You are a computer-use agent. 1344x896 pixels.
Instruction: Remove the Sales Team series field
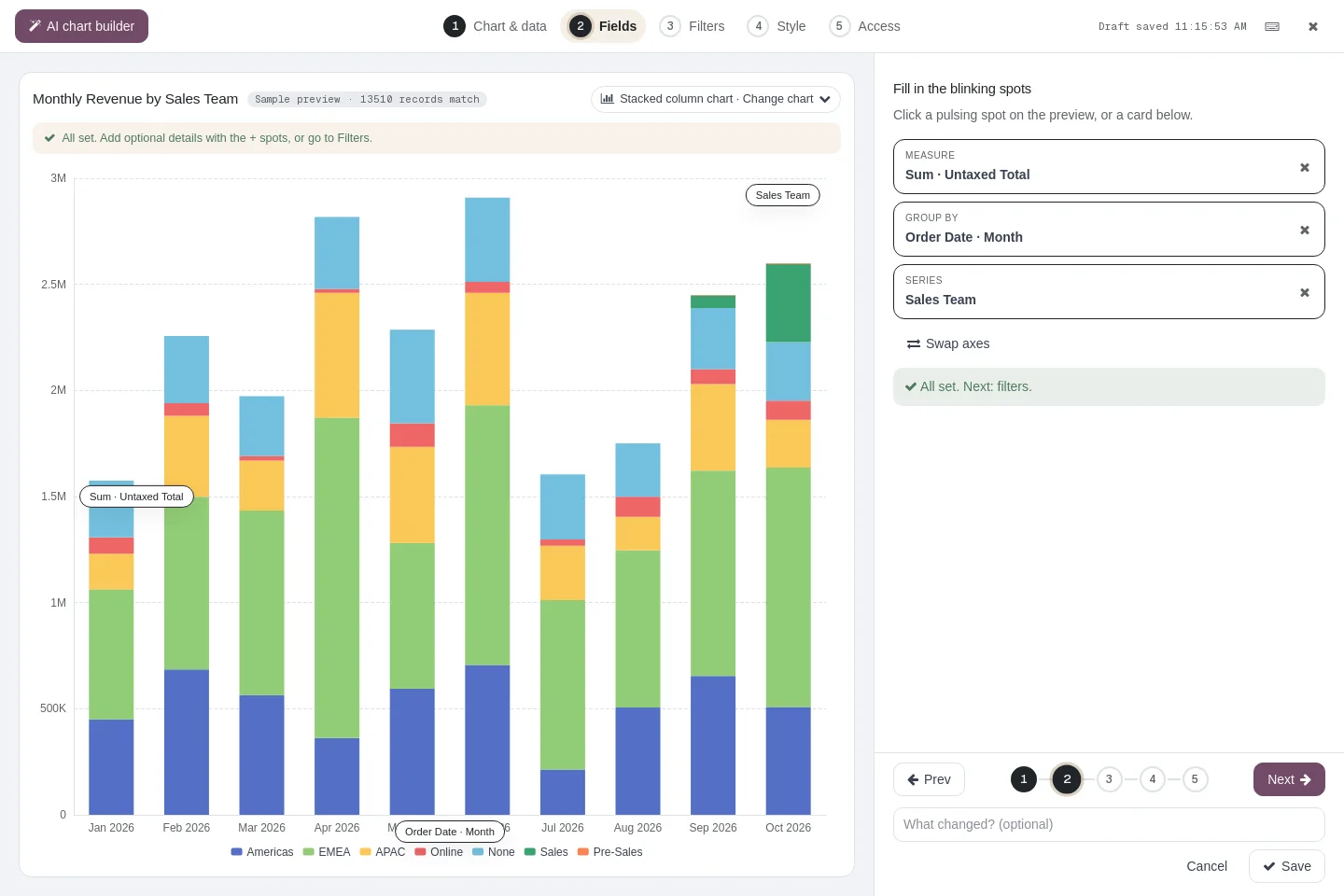pyautogui.click(x=1305, y=292)
